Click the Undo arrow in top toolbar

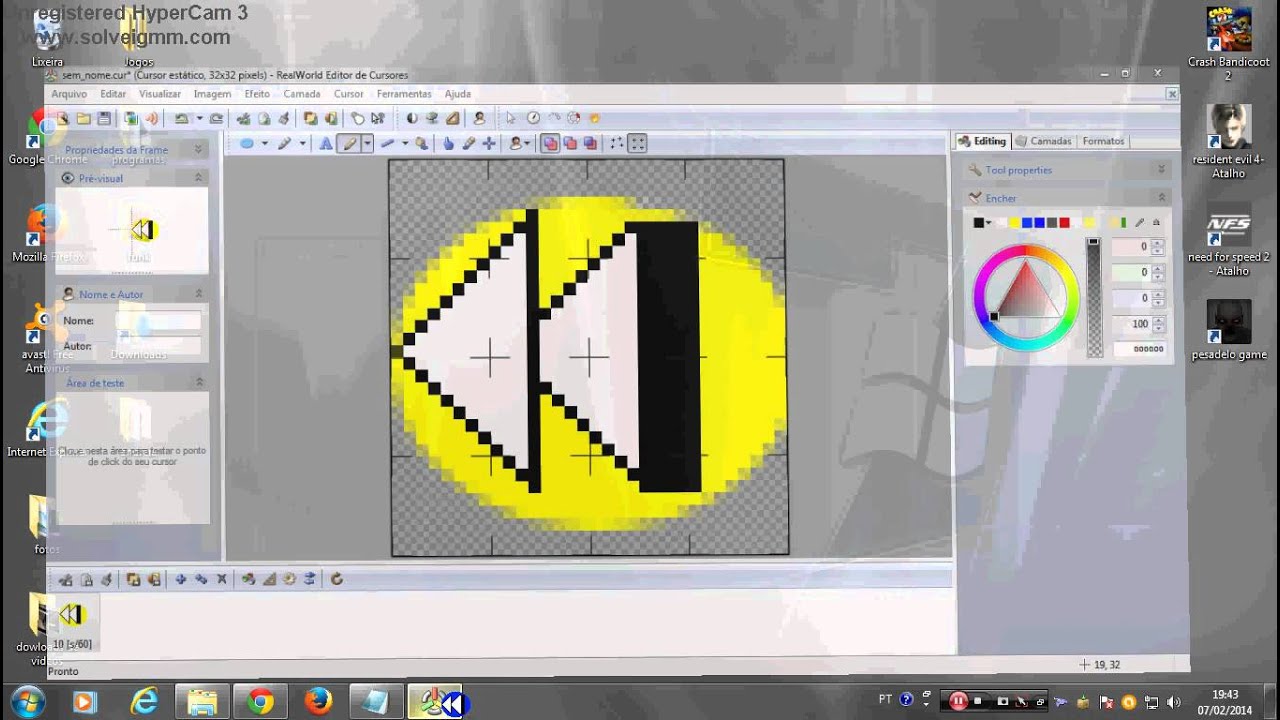181,118
